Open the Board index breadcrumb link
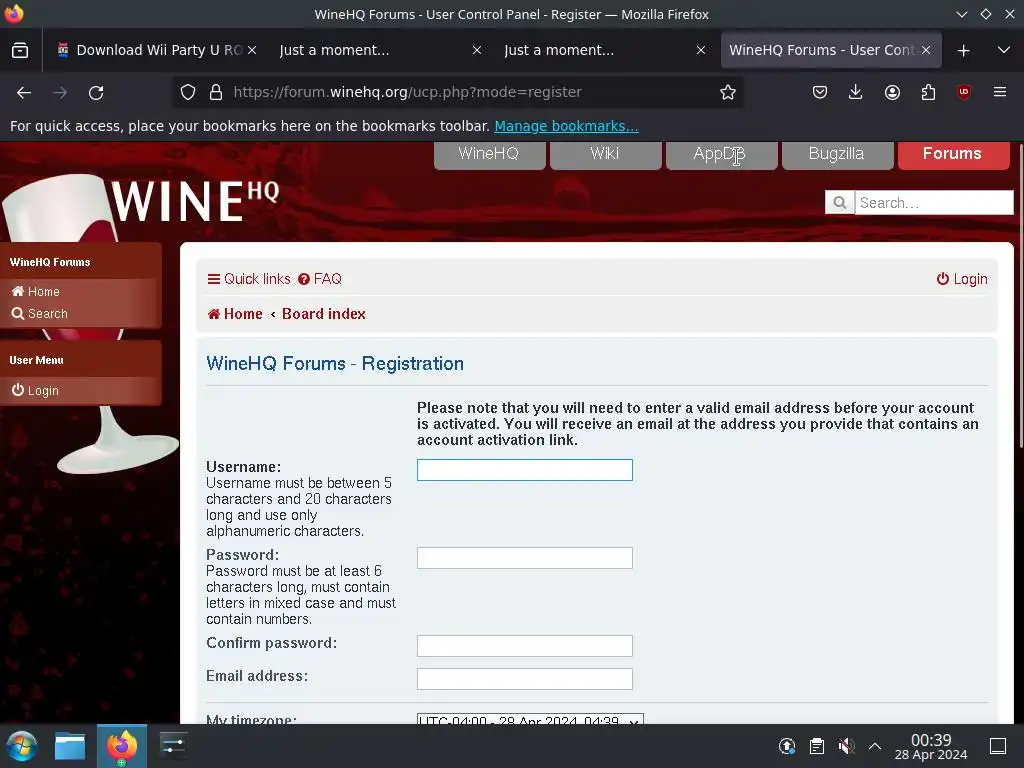The height and width of the screenshot is (768, 1024). [x=323, y=313]
